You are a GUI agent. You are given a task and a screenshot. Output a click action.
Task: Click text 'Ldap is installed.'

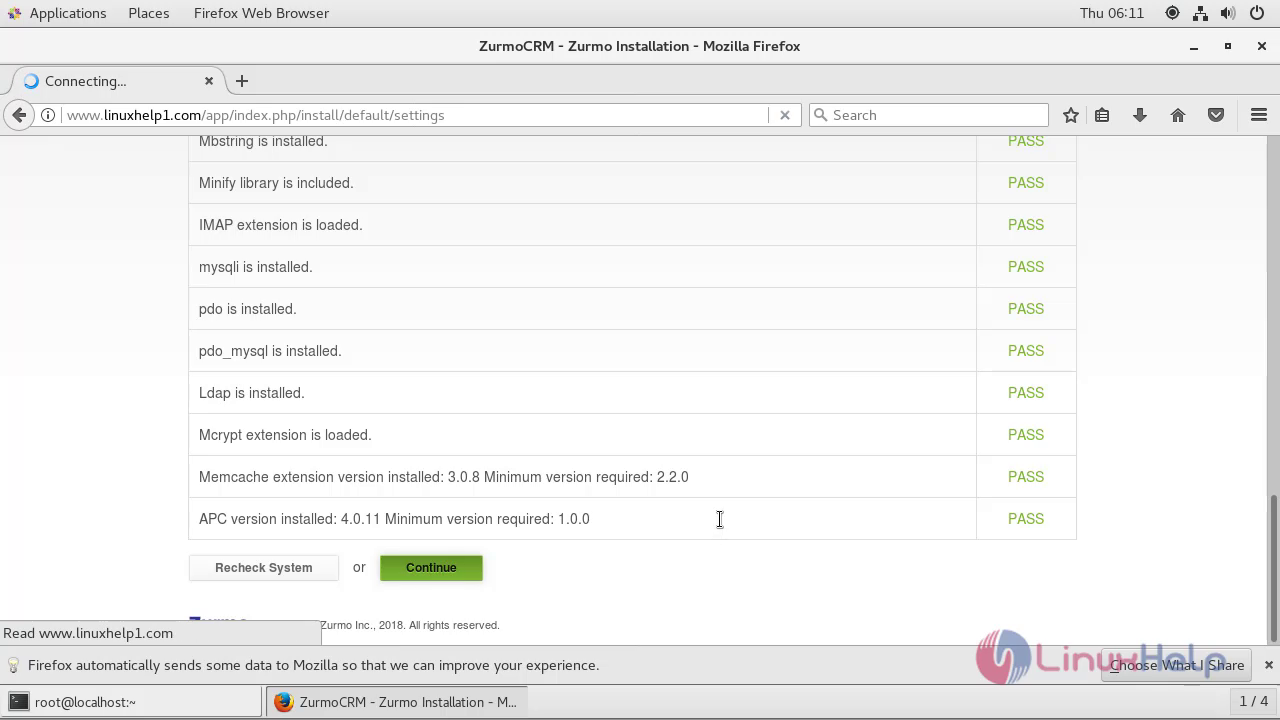click(x=252, y=393)
